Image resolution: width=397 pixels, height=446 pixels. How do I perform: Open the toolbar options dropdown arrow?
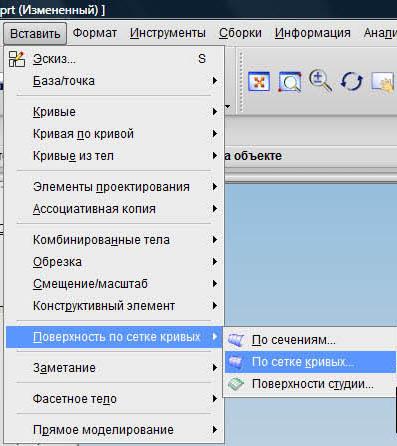point(228,107)
